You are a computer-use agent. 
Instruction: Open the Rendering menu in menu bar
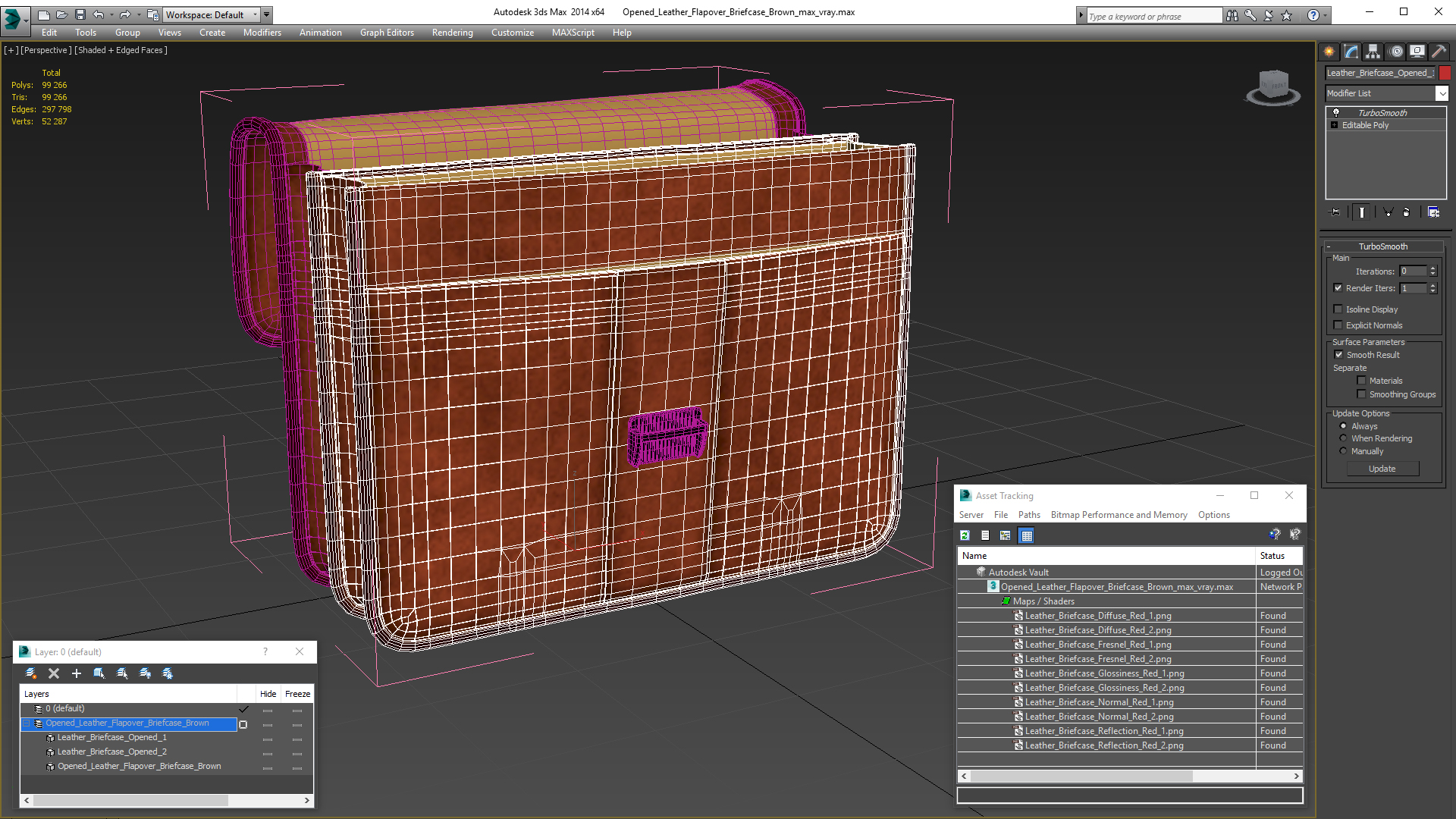point(451,32)
